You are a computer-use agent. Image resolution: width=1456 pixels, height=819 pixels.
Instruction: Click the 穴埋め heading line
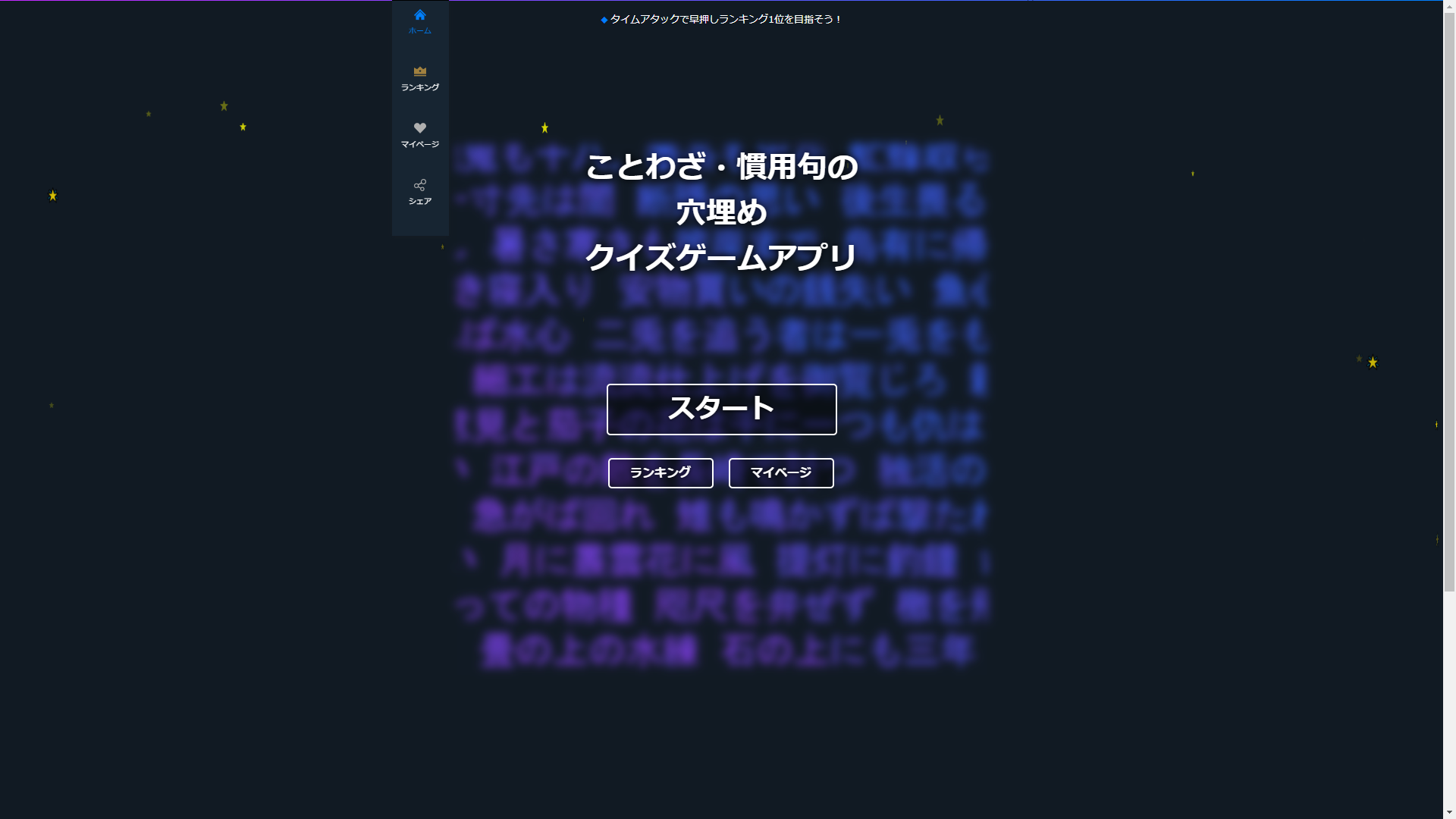[x=721, y=212]
